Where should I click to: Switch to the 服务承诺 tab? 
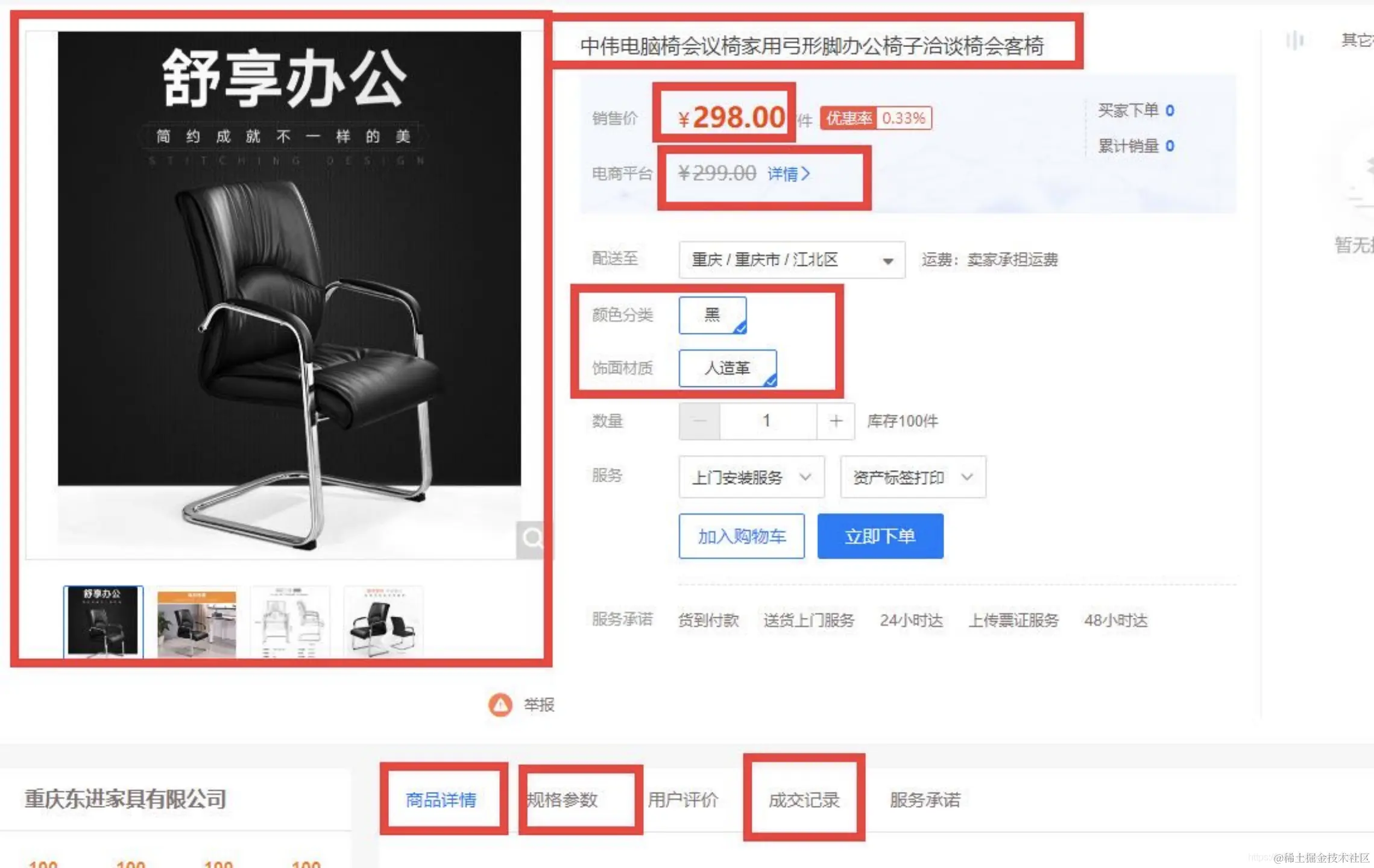[925, 799]
